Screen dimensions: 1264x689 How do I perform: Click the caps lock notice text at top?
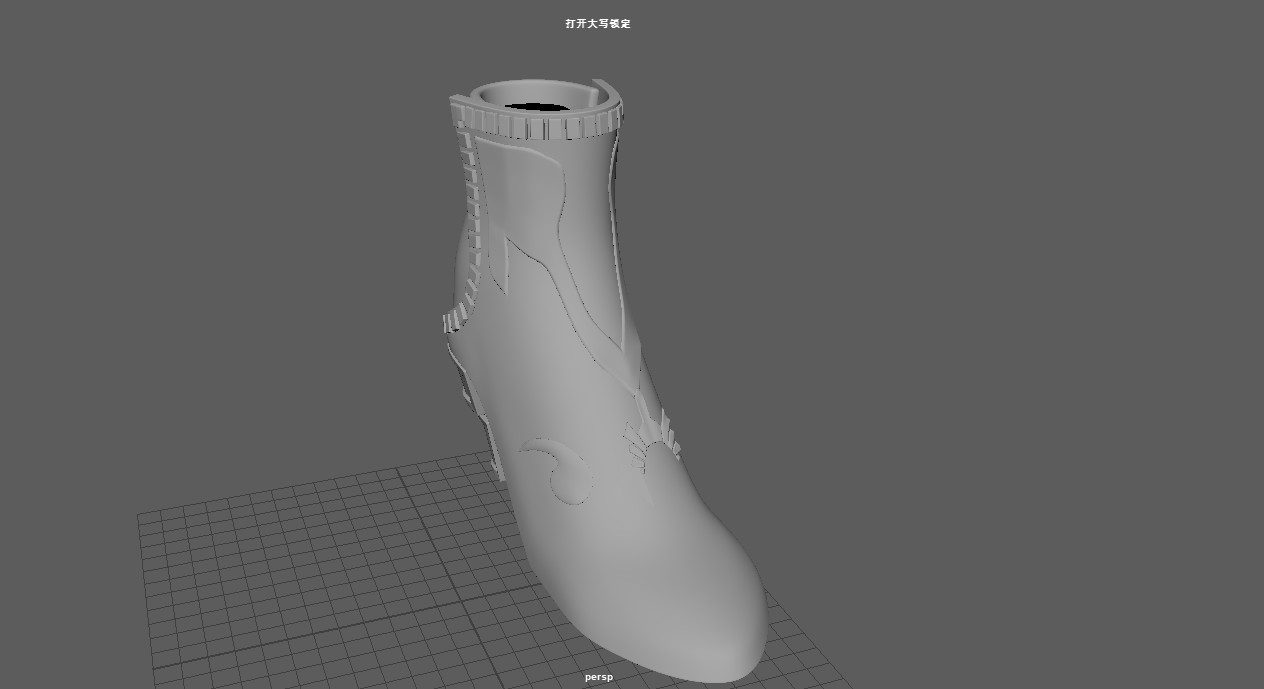[x=597, y=23]
